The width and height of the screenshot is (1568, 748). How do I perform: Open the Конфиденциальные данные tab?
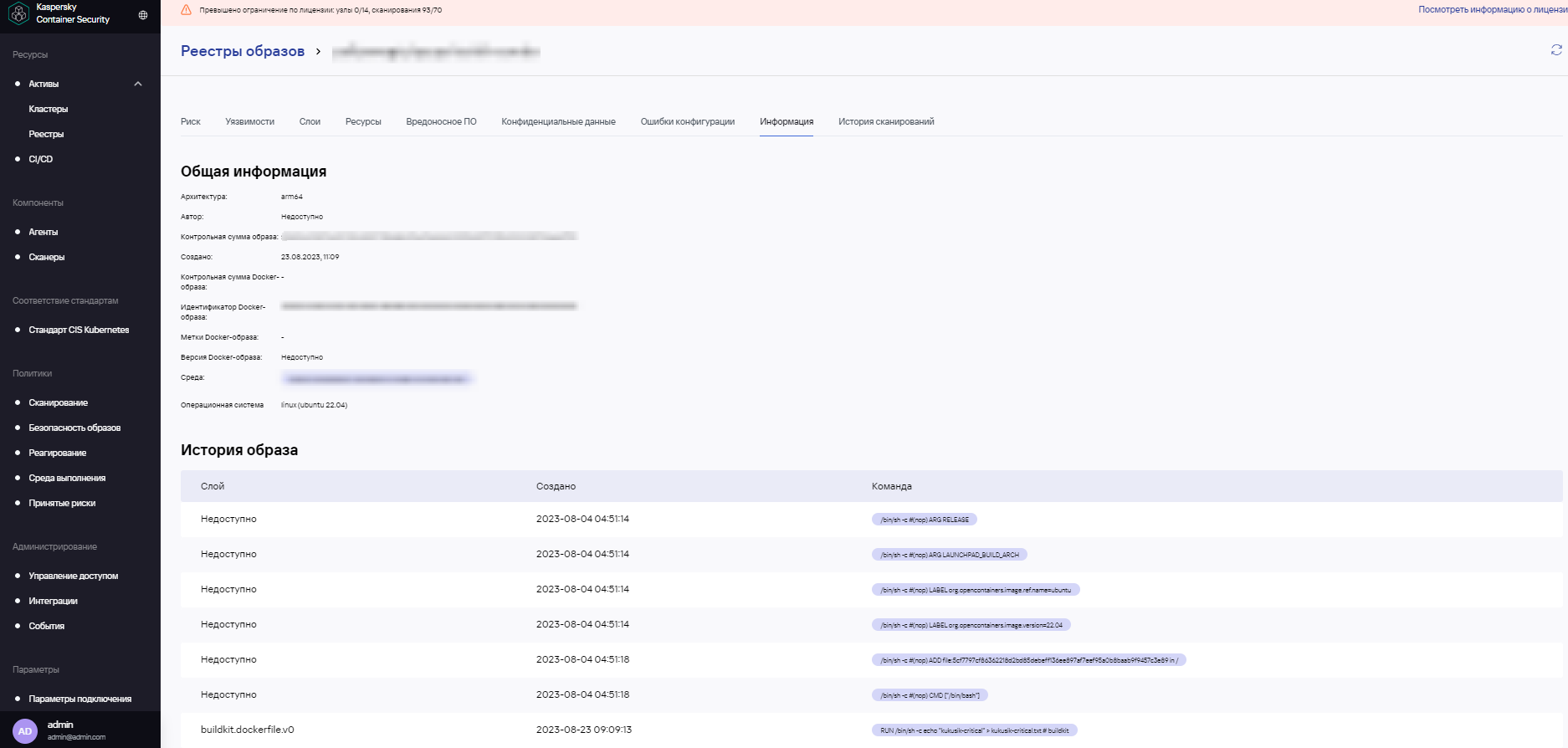(558, 121)
